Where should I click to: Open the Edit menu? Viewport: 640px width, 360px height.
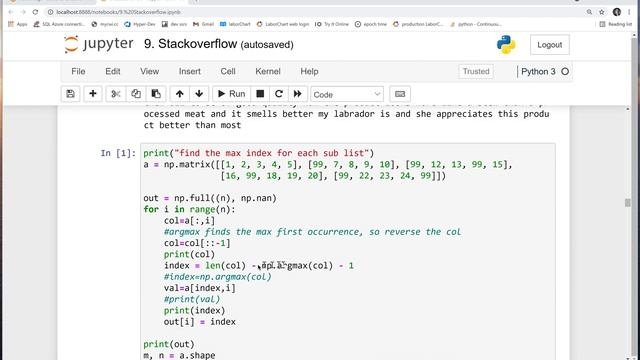(113, 71)
